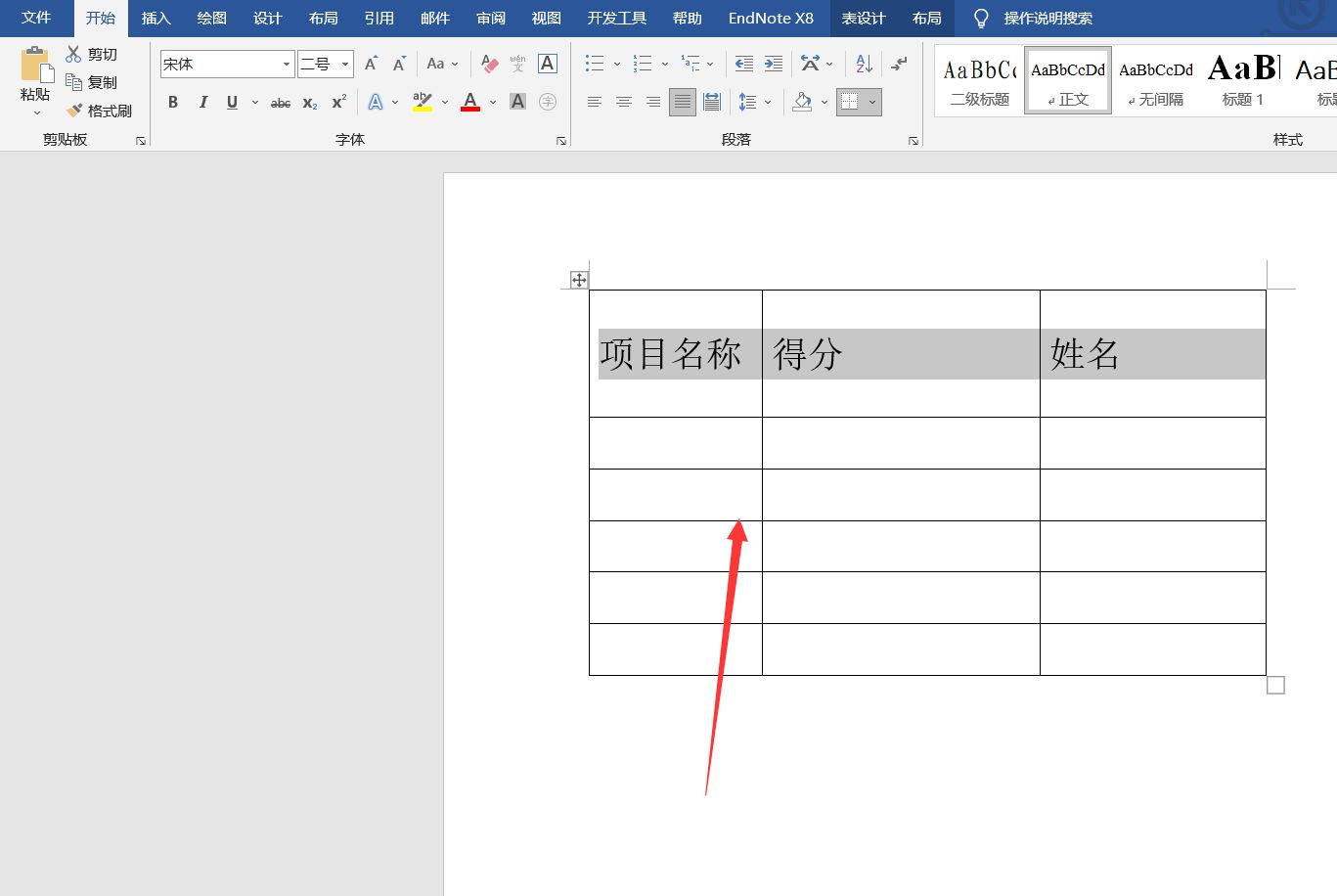Expand the font color dropdown arrow
The image size is (1337, 896).
click(493, 102)
